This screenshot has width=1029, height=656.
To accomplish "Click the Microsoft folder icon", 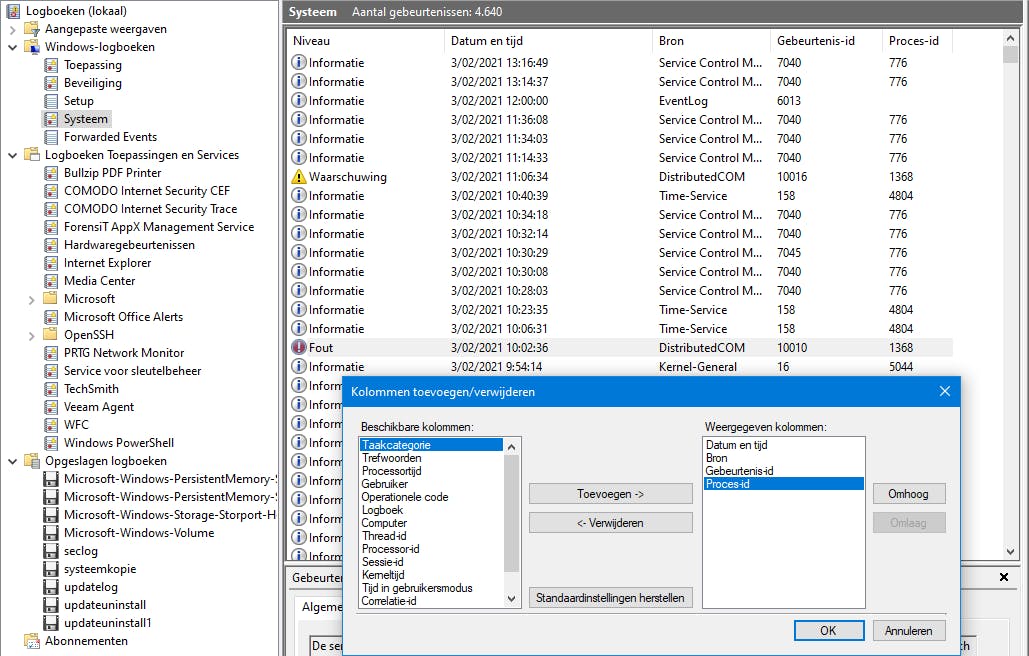I will [51, 298].
